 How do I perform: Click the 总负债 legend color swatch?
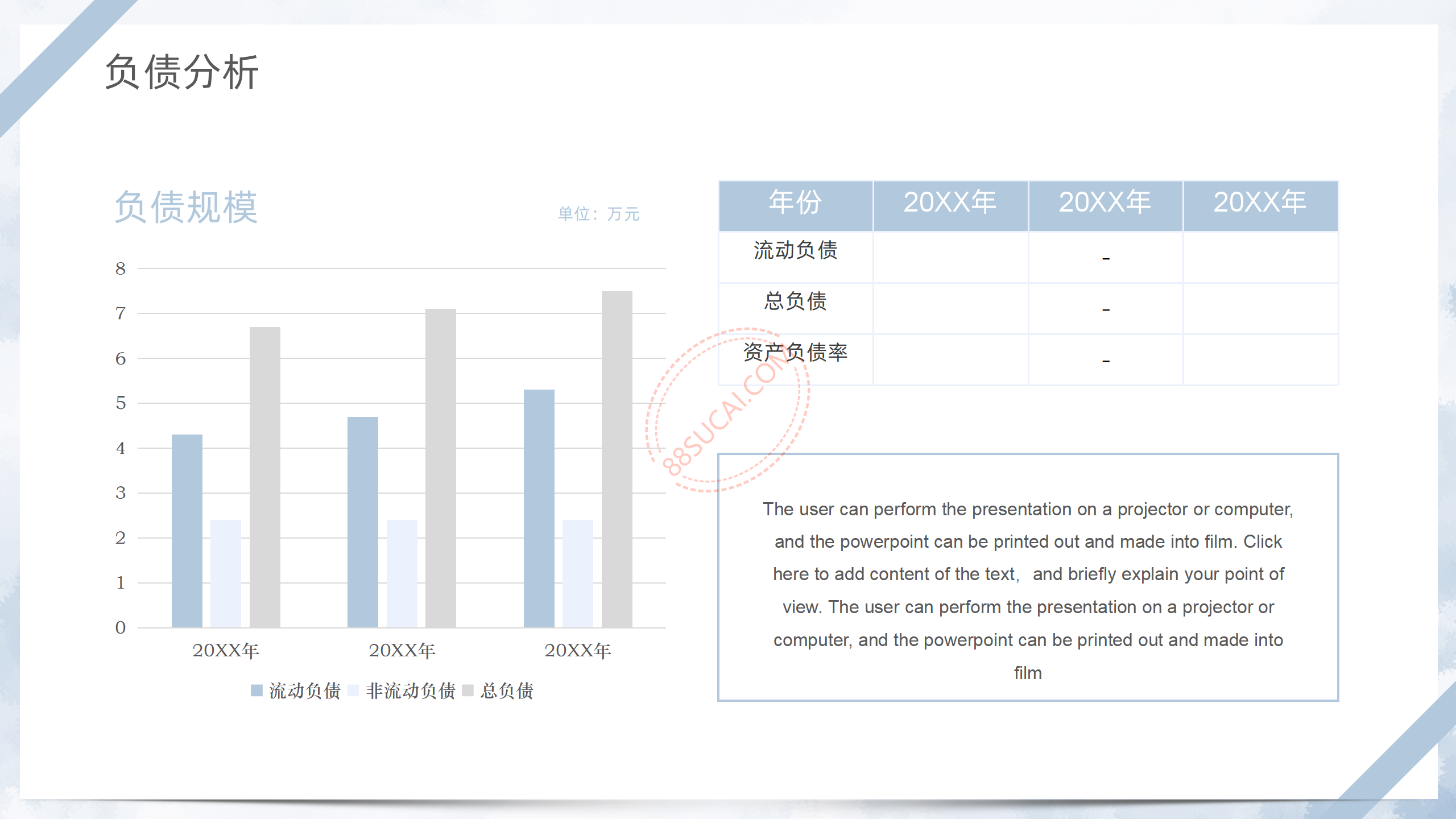[468, 690]
